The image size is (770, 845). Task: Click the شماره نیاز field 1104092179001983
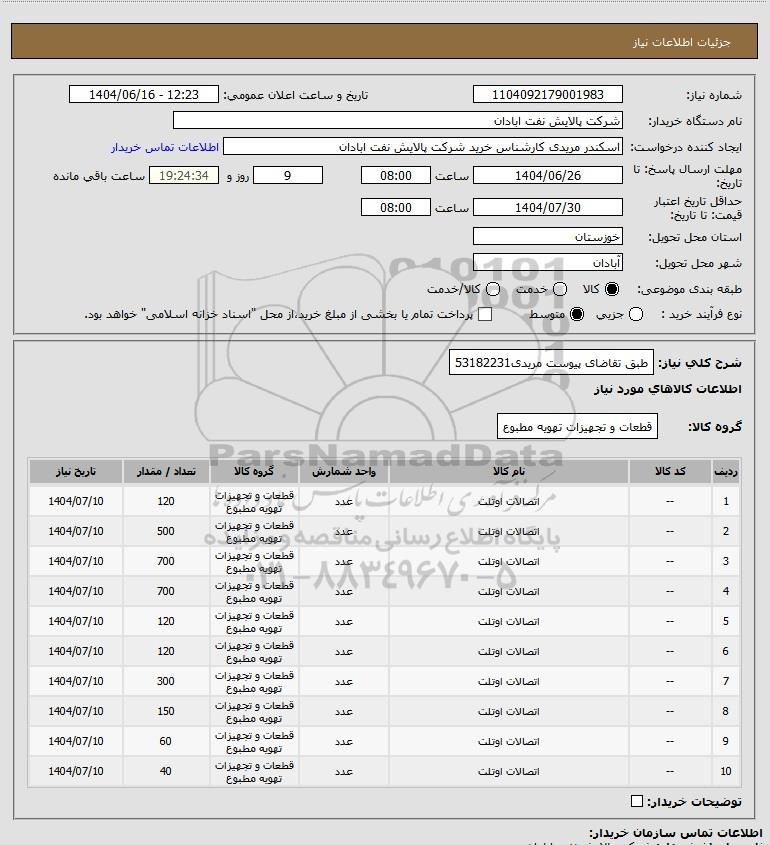547,94
